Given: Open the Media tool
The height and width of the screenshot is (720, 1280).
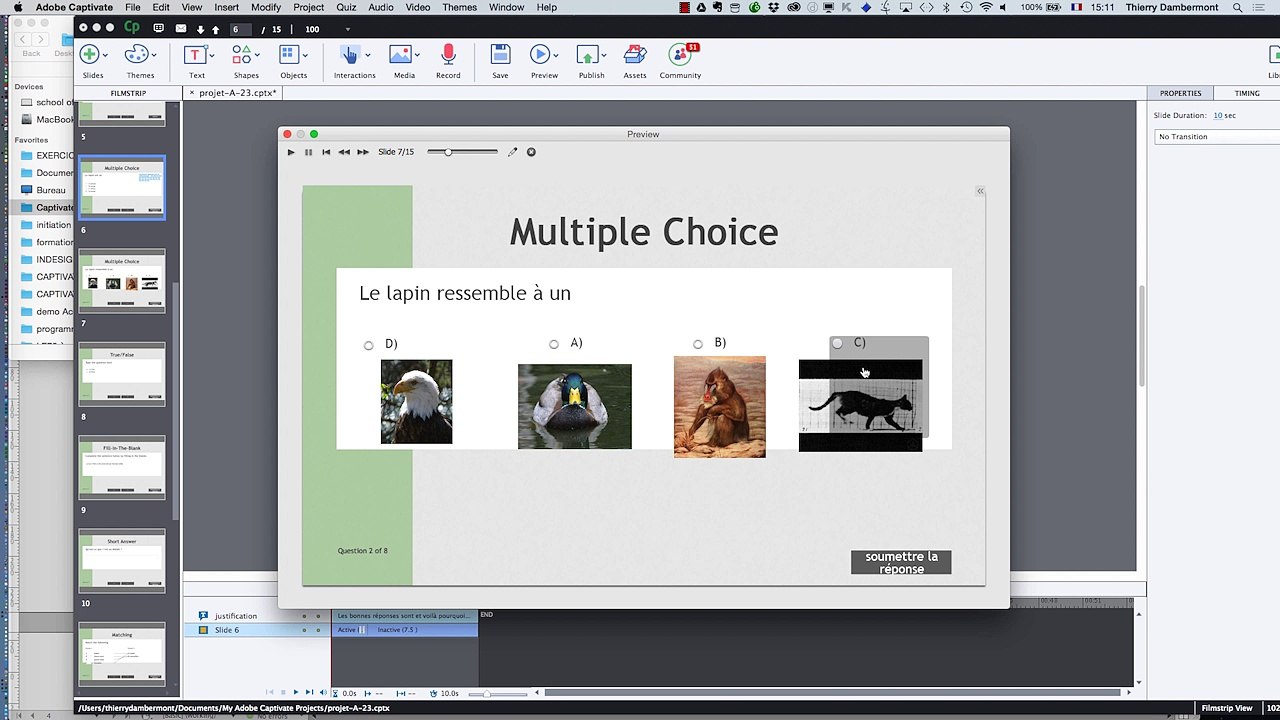Looking at the screenshot, I should click(x=400, y=55).
